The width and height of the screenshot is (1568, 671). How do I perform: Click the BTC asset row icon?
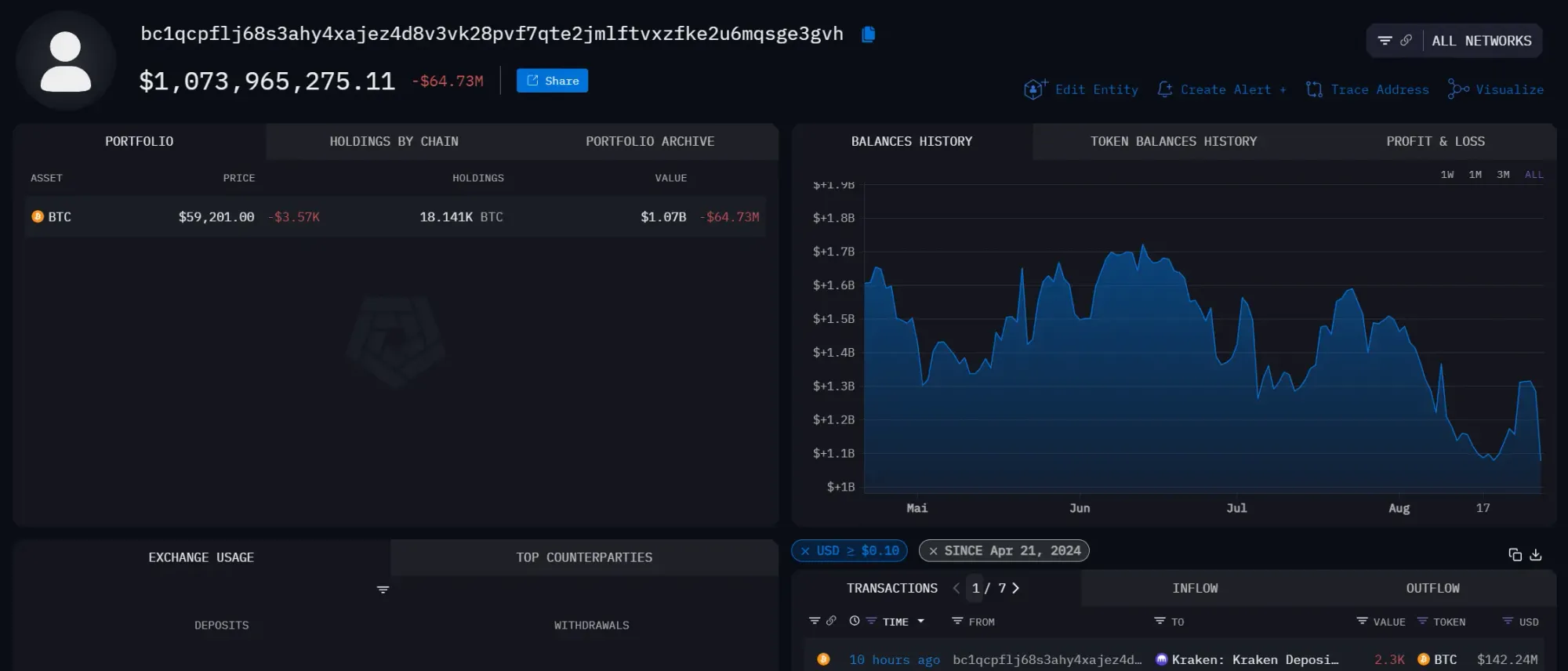38,216
